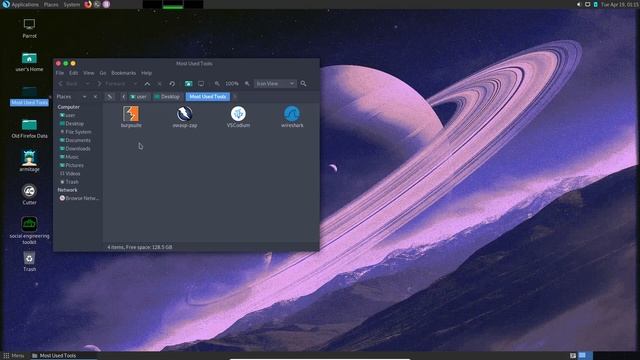Open the Go menu
Image resolution: width=640 pixels, height=360 pixels.
point(103,73)
